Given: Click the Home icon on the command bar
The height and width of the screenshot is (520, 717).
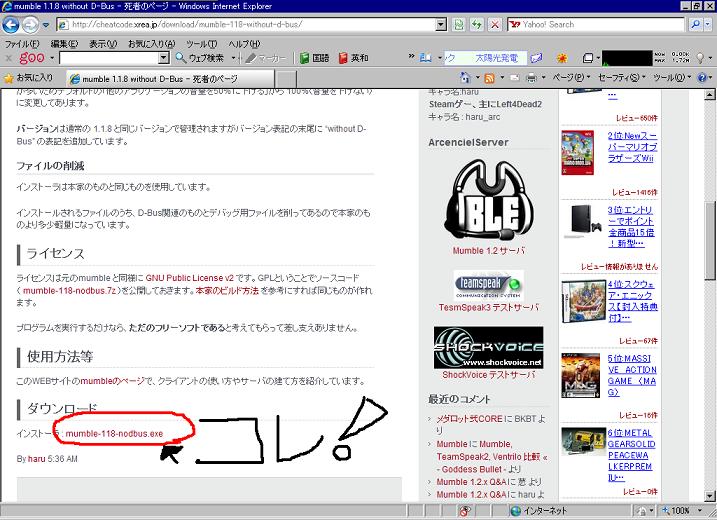Looking at the screenshot, I should [465, 78].
